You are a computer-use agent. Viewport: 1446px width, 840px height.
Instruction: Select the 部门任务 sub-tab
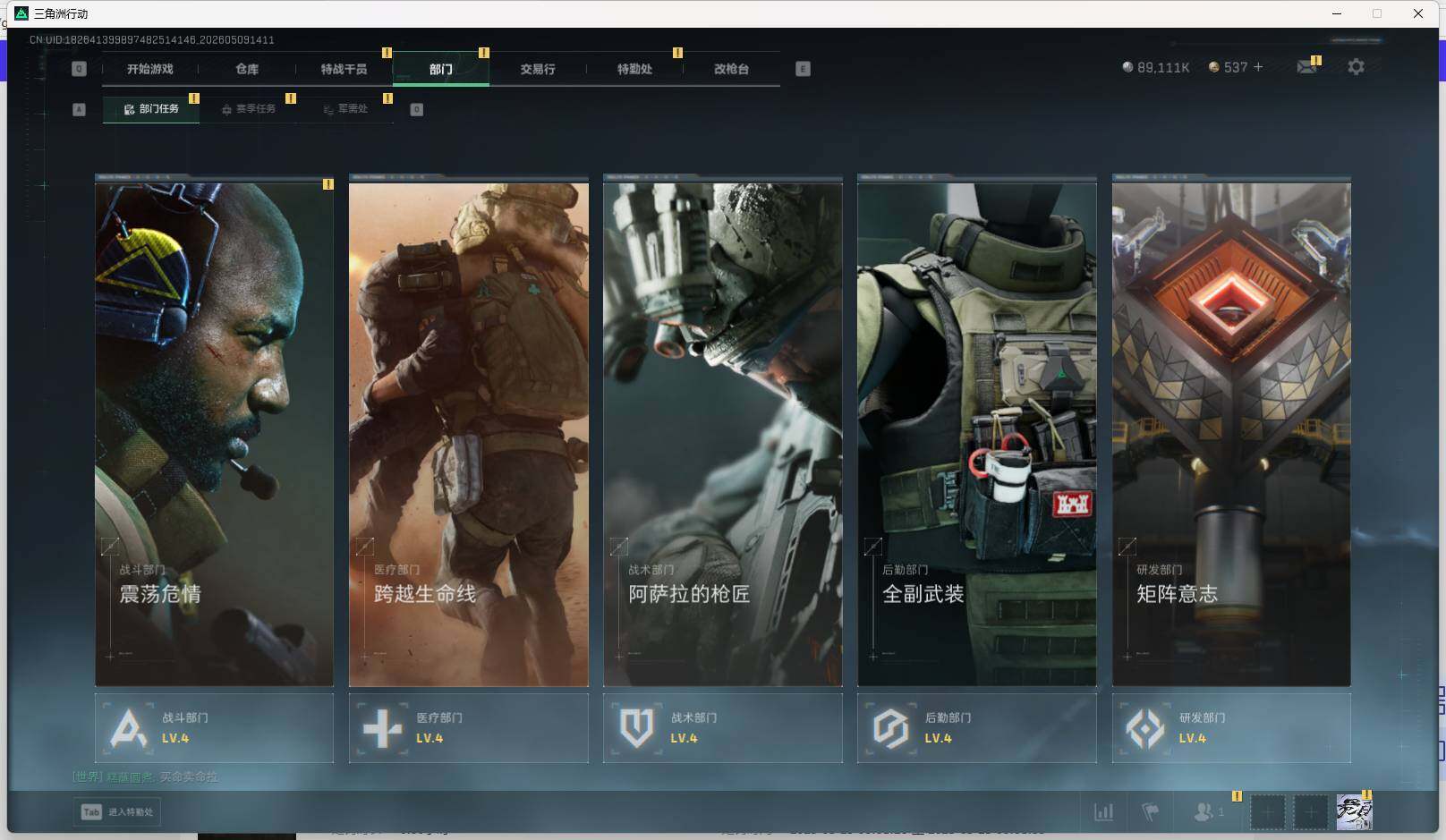point(151,109)
